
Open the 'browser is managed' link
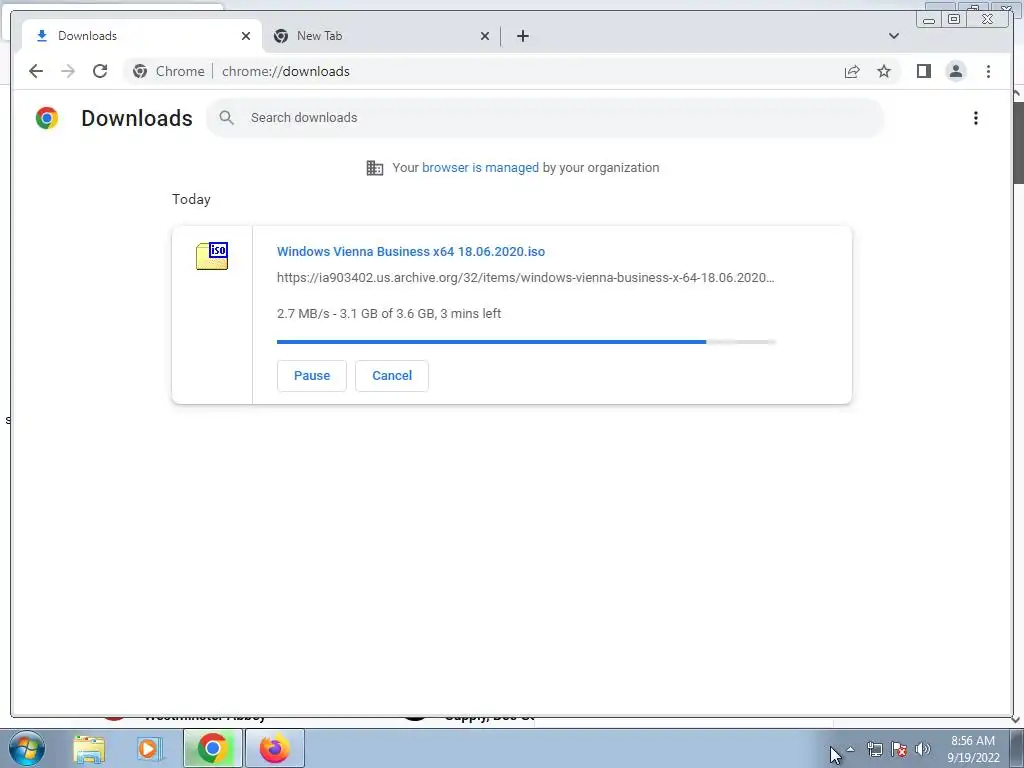(480, 168)
